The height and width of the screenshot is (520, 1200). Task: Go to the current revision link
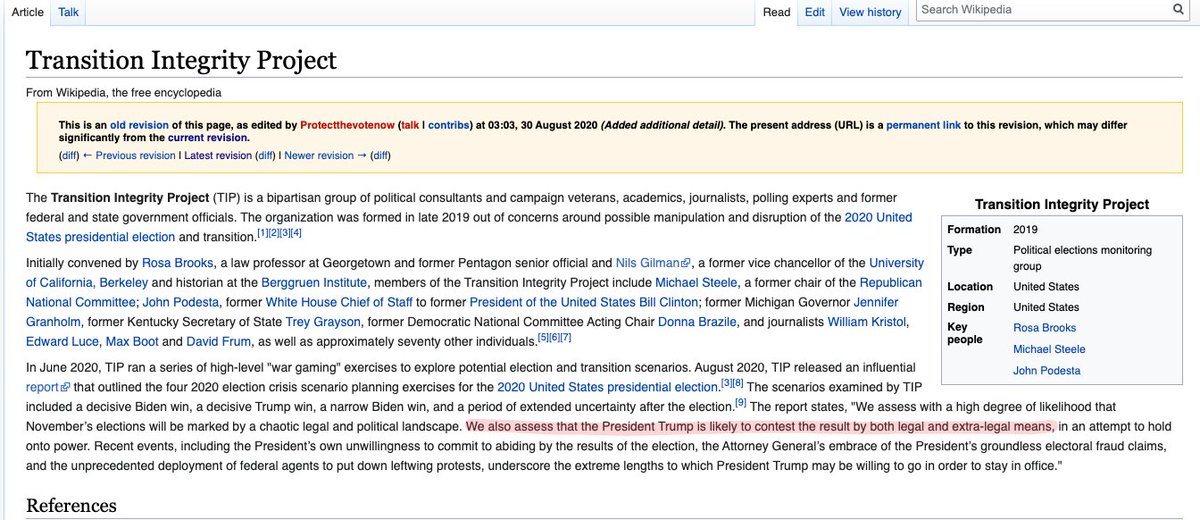pos(207,138)
